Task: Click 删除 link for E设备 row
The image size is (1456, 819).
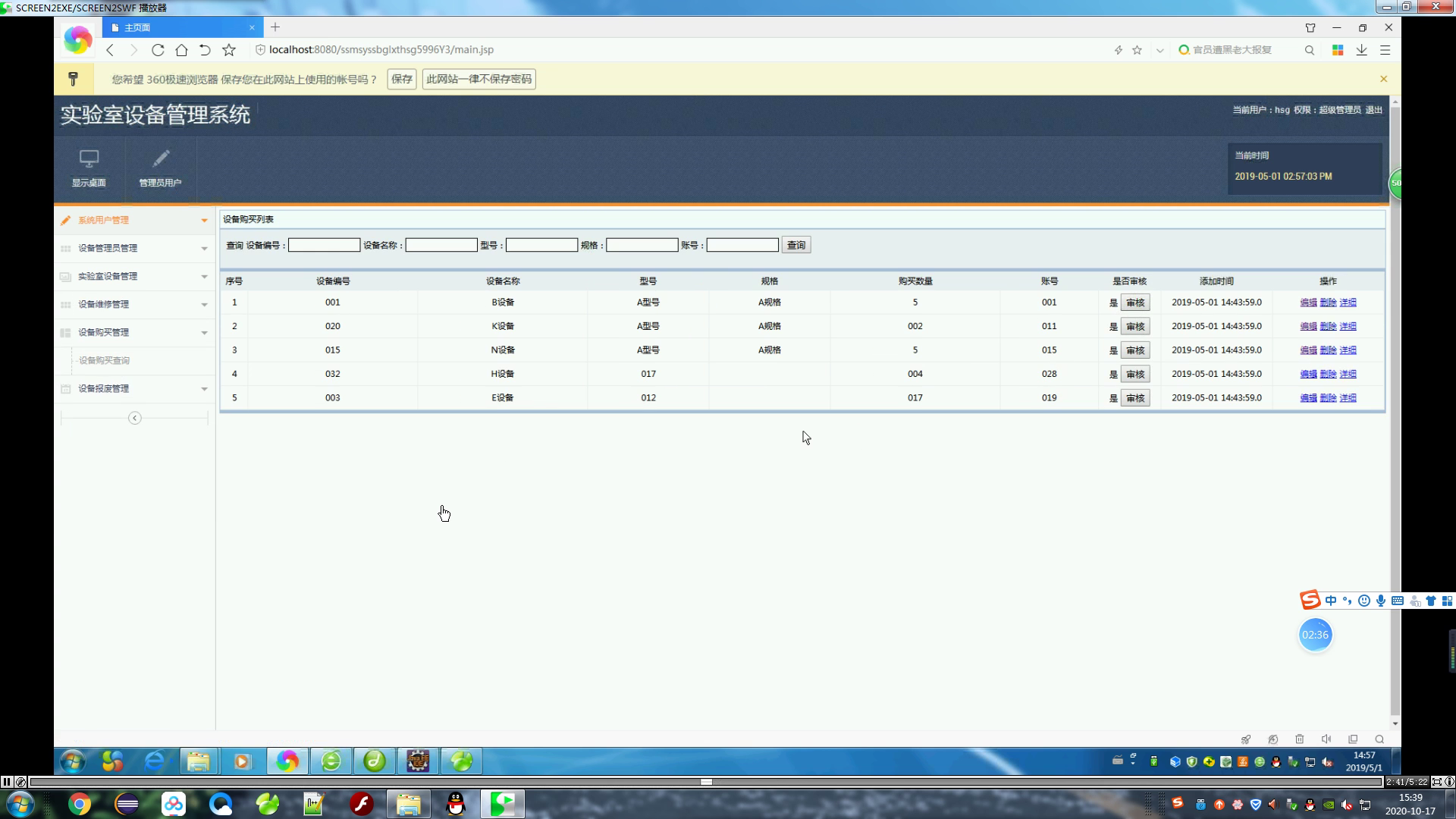Action: pyautogui.click(x=1328, y=398)
